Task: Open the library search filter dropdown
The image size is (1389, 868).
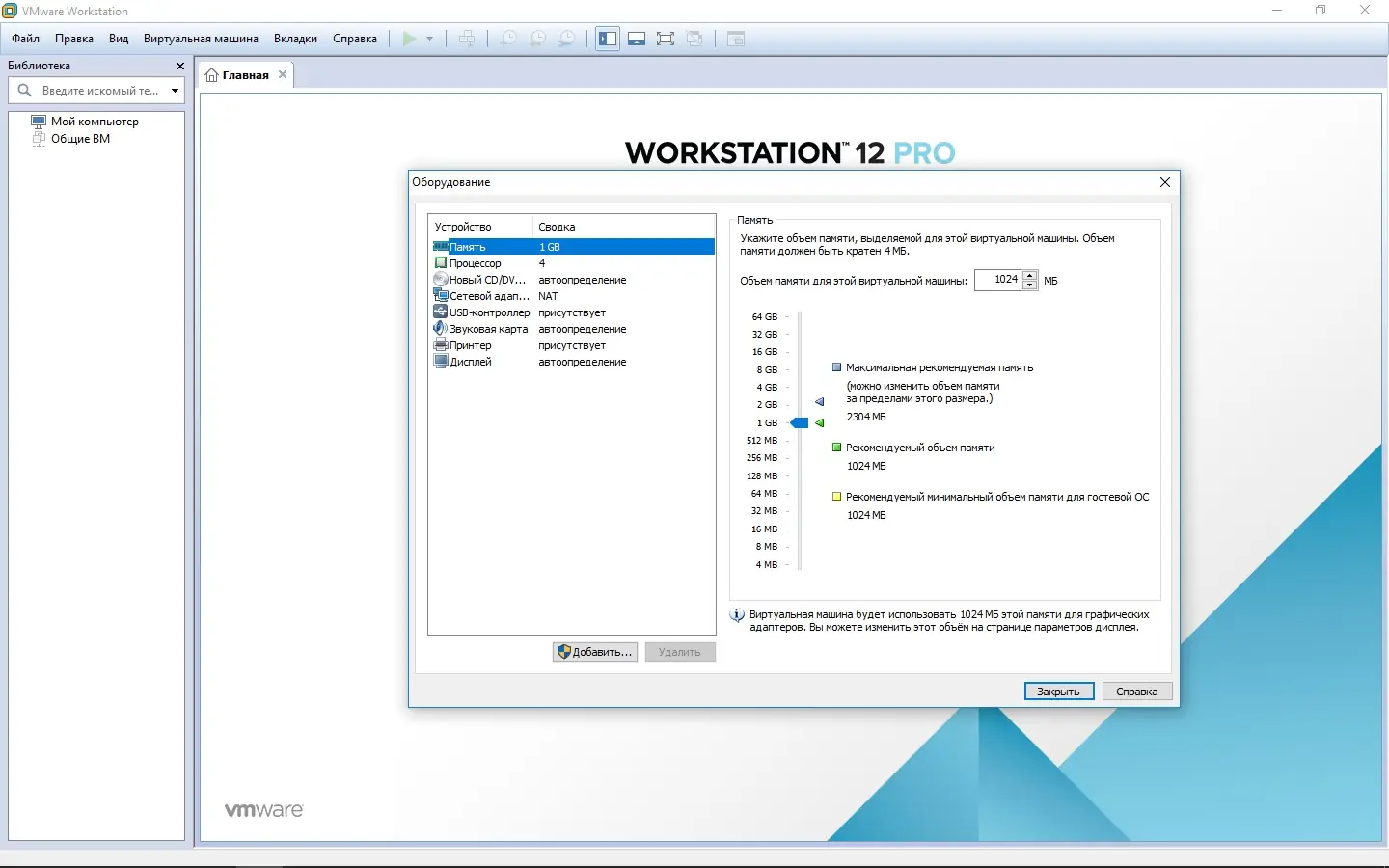Action: coord(175,90)
